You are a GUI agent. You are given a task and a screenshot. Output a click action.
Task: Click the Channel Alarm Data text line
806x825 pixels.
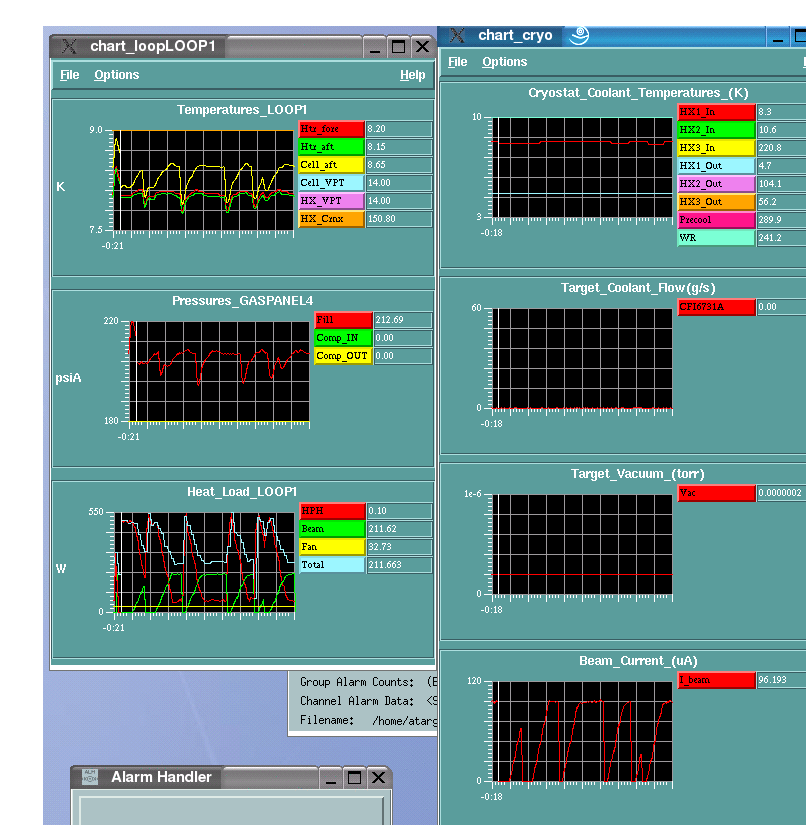pyautogui.click(x=368, y=701)
